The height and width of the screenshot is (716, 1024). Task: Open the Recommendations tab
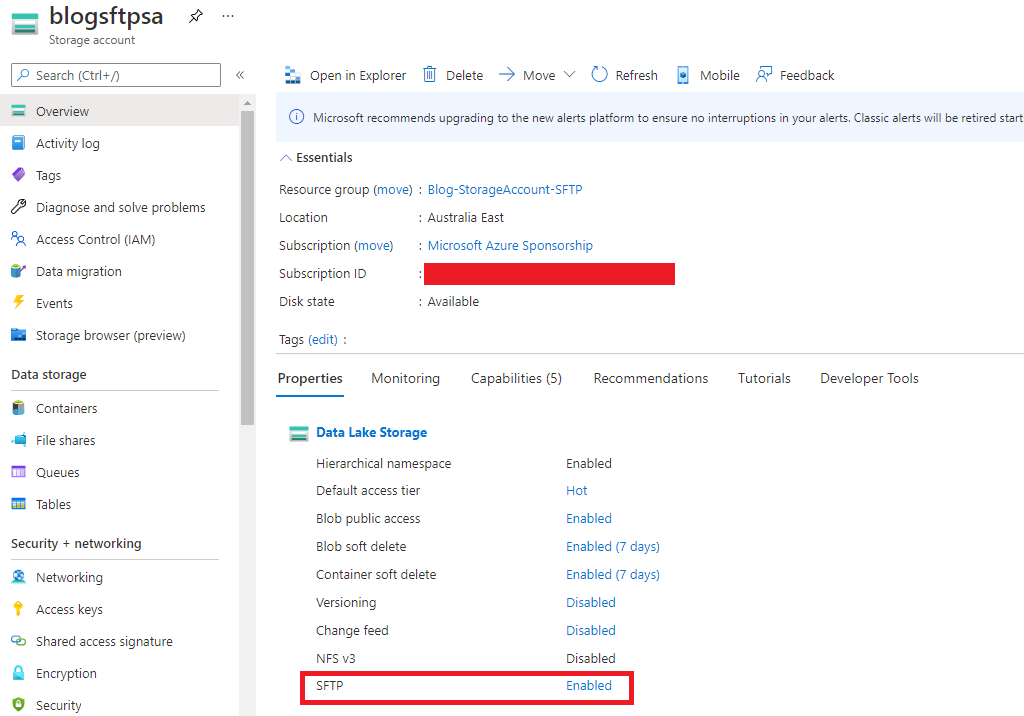click(x=650, y=379)
